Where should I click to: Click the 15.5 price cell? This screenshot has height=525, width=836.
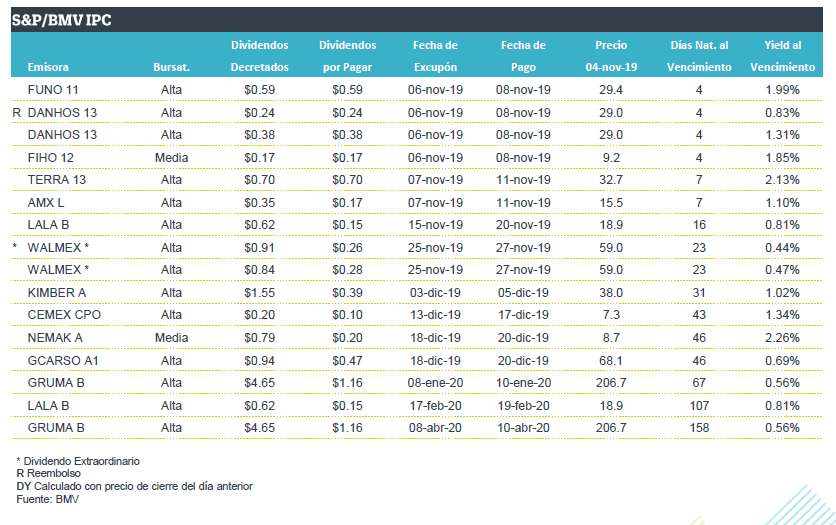[611, 203]
